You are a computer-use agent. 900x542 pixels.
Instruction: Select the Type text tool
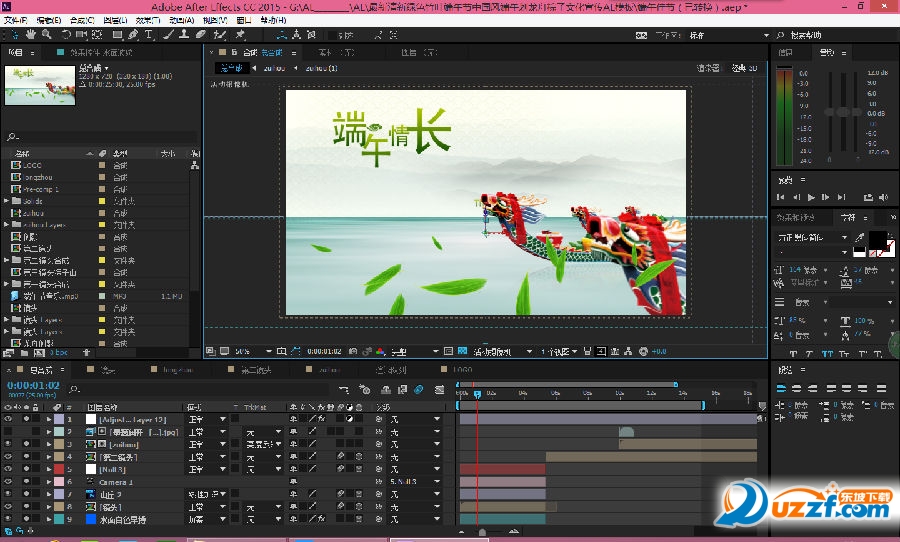149,34
